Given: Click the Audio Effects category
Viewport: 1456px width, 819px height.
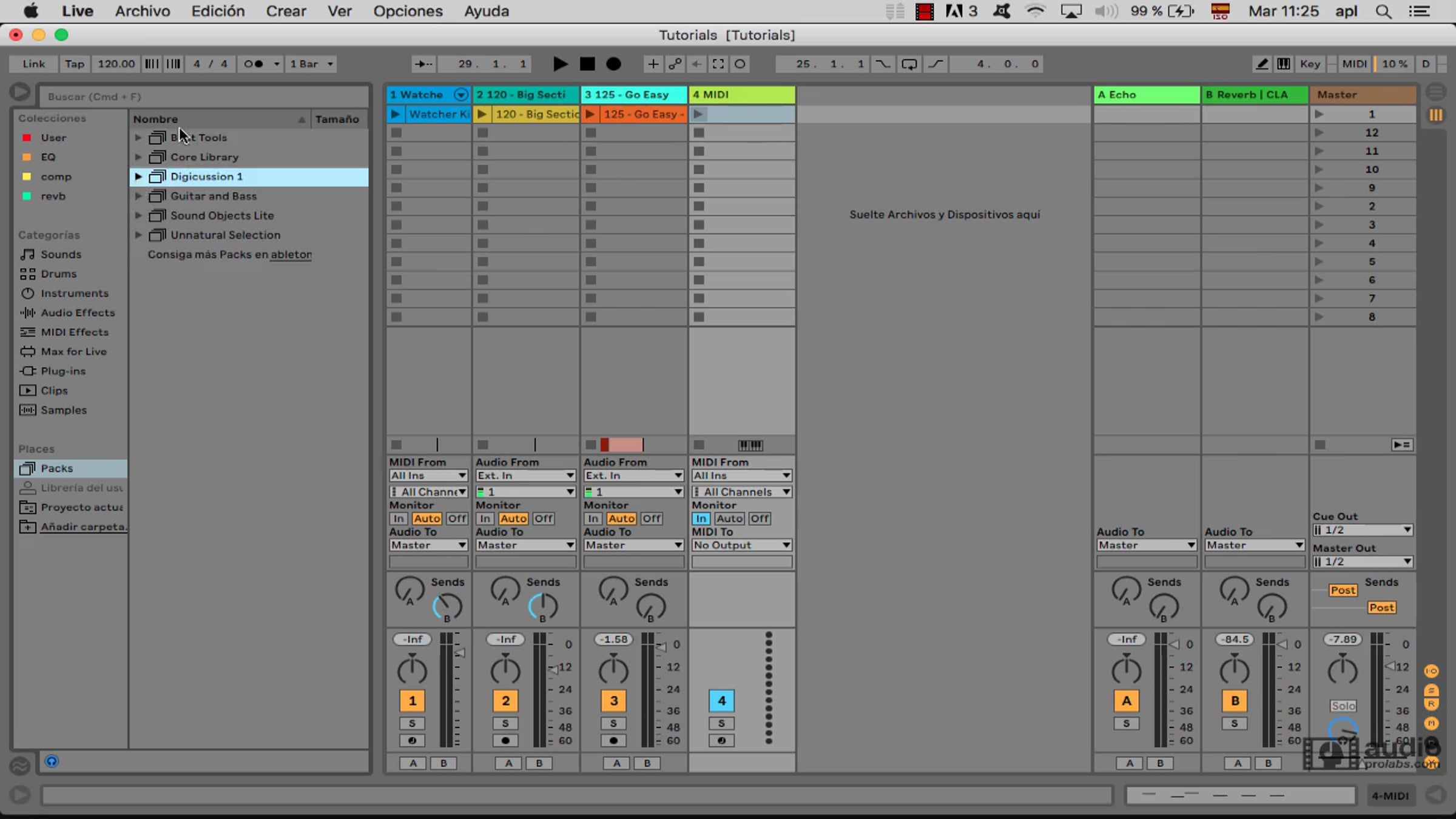Looking at the screenshot, I should [x=78, y=312].
